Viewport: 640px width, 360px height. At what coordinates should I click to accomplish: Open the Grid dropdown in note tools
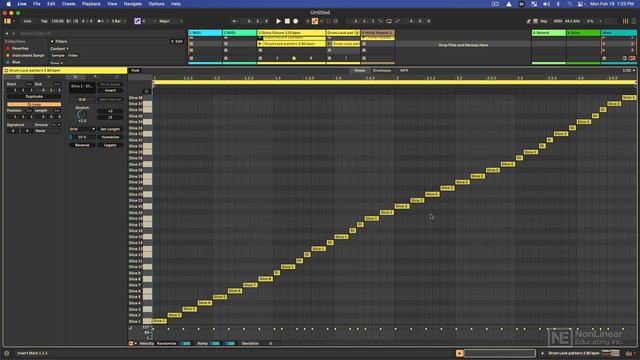pyautogui.click(x=82, y=129)
